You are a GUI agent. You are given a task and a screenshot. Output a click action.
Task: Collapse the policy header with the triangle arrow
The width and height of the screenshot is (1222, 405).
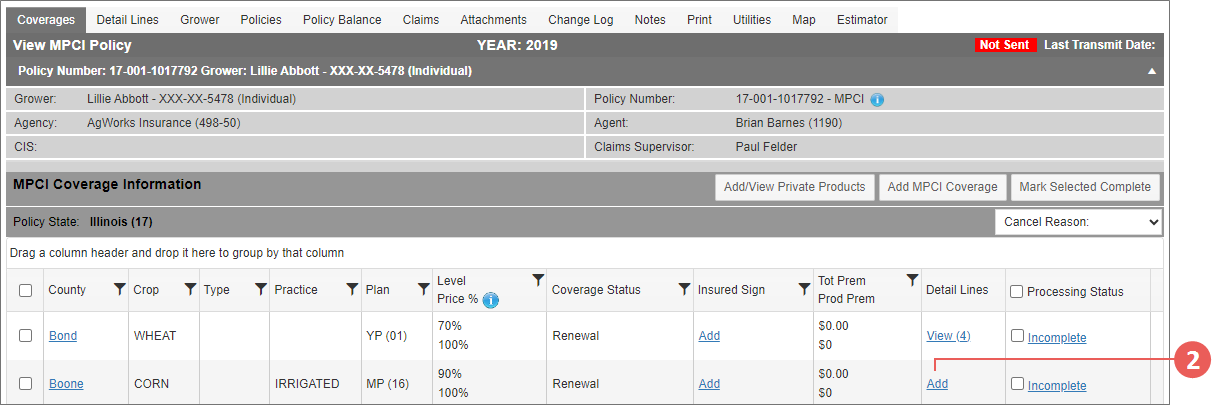click(1152, 72)
